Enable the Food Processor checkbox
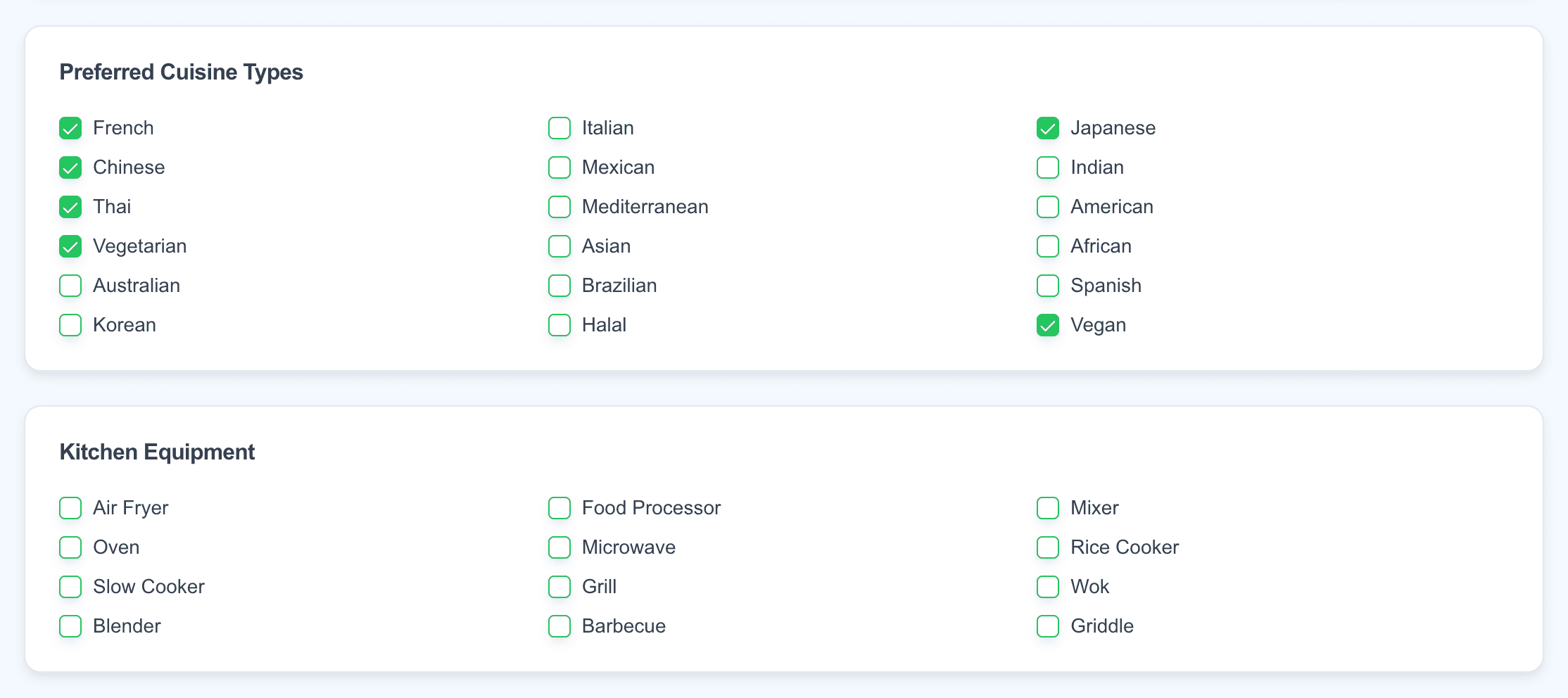The image size is (1568, 698). [x=559, y=508]
